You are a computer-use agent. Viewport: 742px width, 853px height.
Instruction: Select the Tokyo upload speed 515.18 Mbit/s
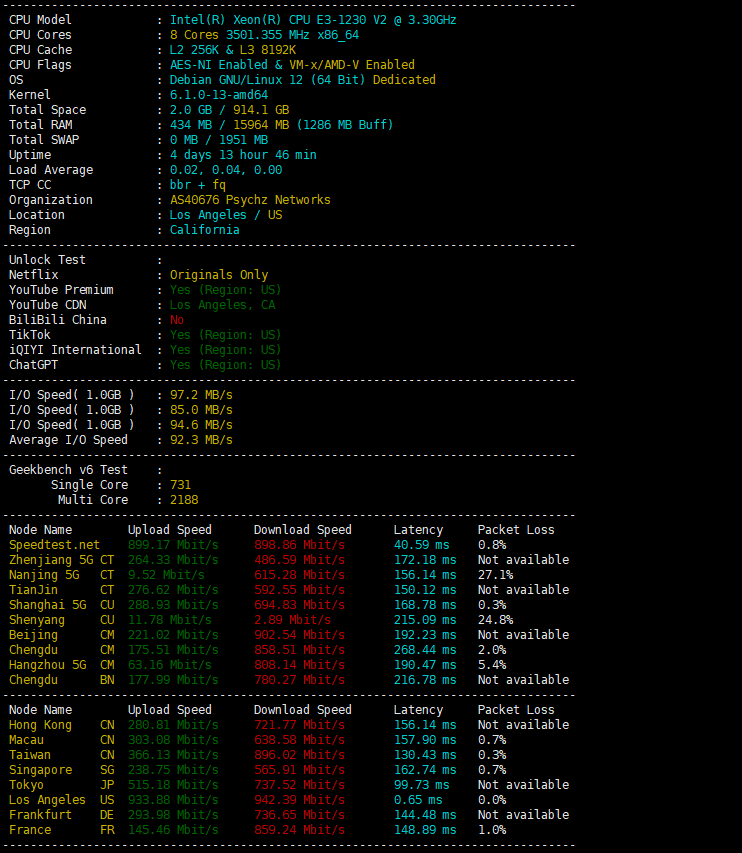(x=173, y=785)
